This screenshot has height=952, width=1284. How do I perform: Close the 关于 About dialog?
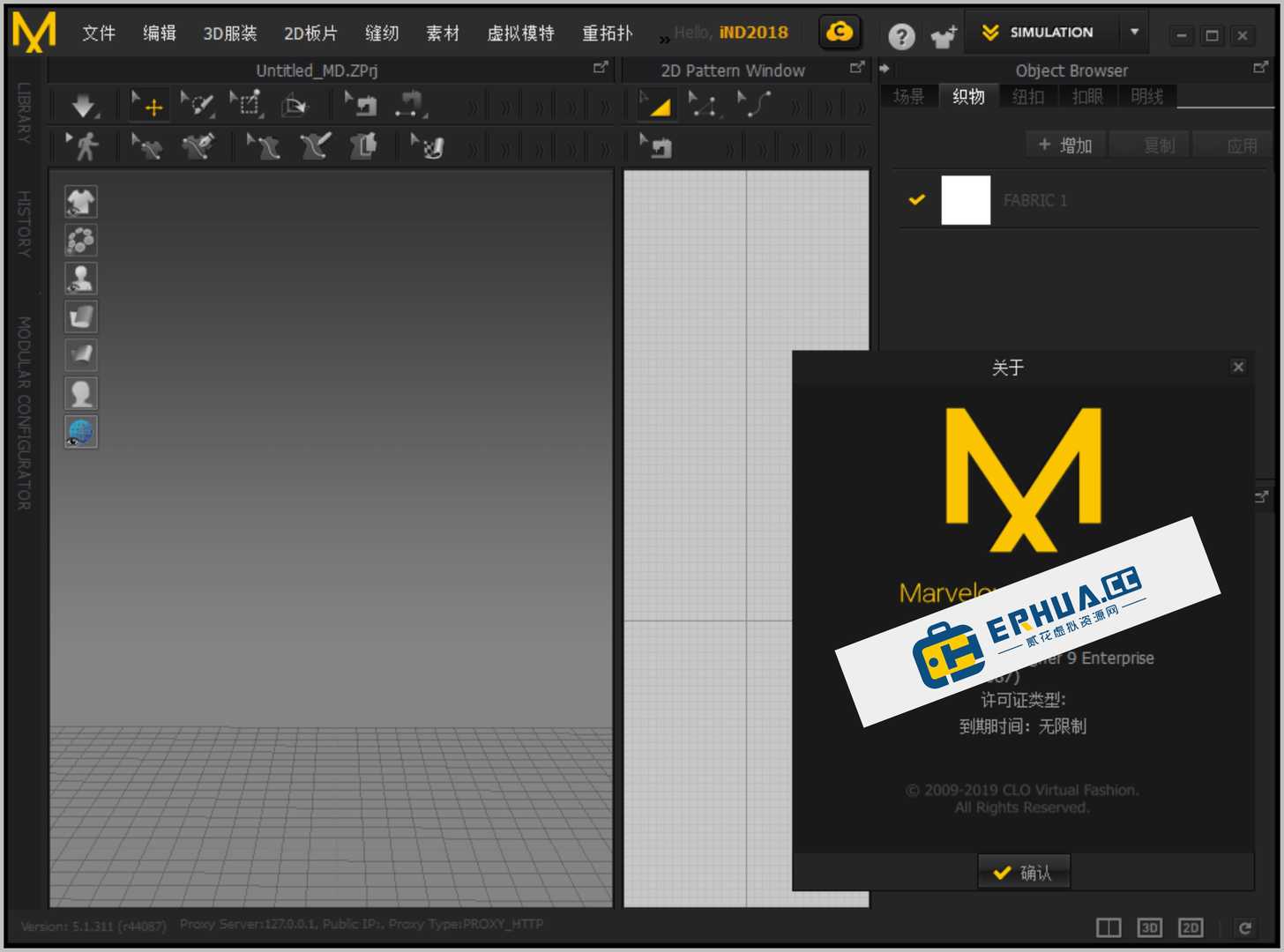(x=1238, y=367)
